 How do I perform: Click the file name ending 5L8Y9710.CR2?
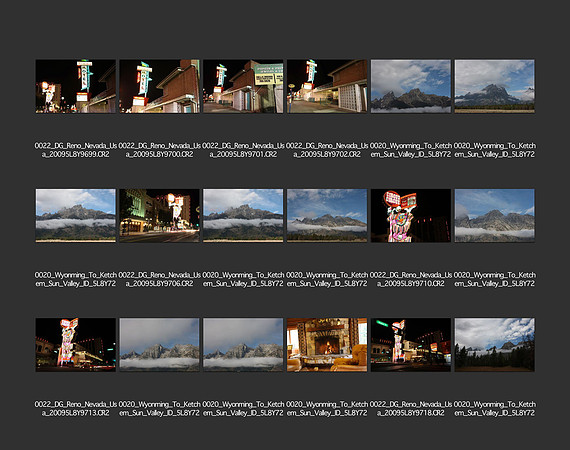click(411, 279)
